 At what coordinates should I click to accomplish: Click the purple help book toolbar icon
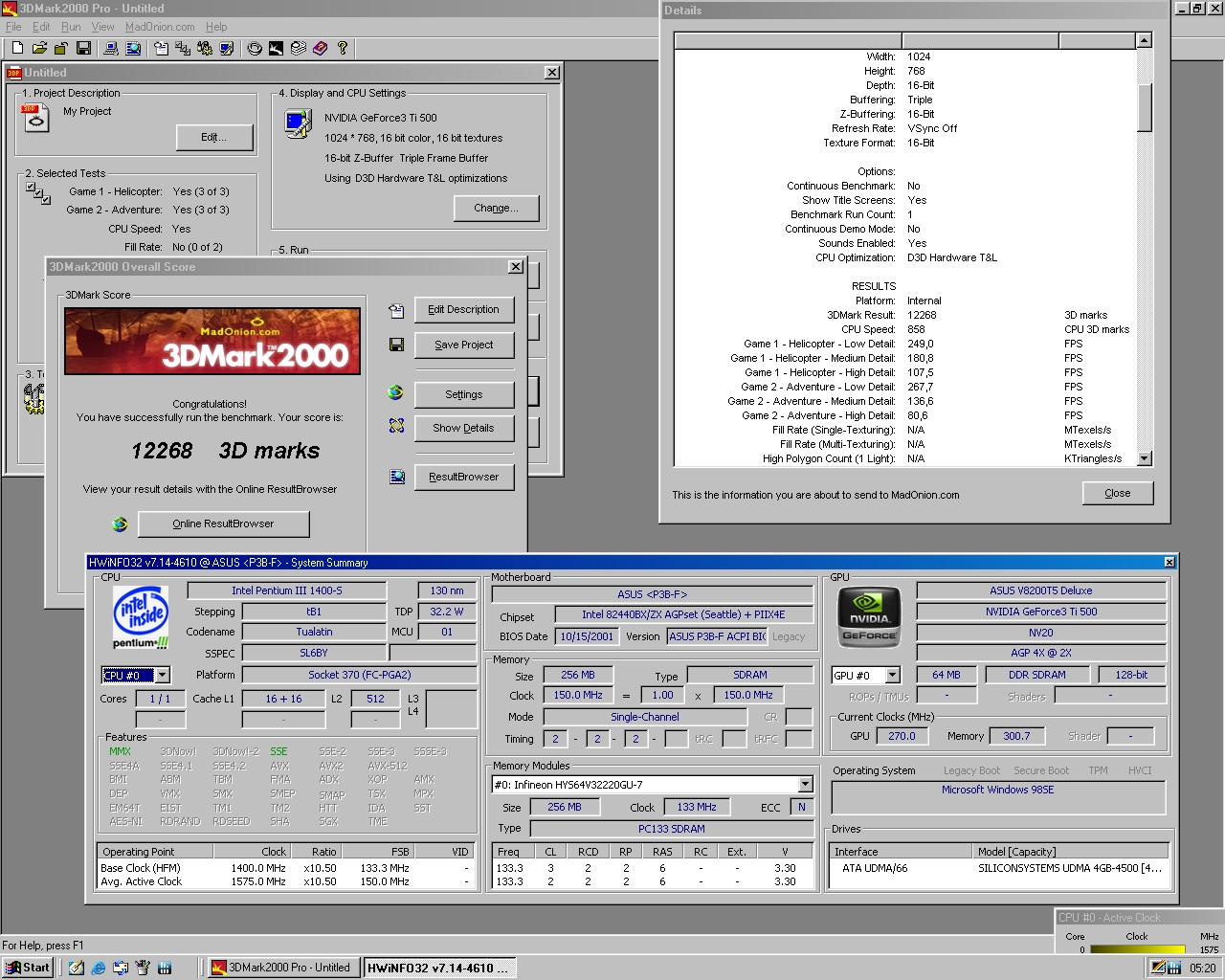(320, 48)
